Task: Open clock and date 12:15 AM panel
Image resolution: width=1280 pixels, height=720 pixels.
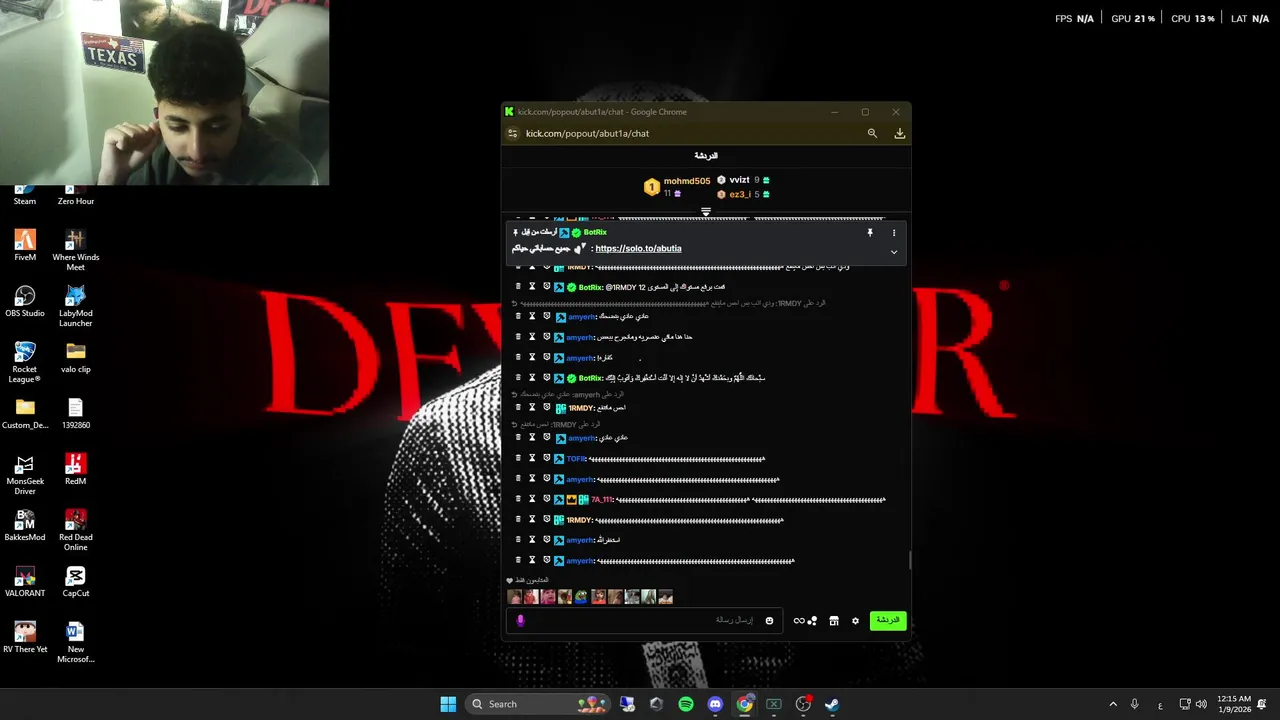Action: 1235,704
